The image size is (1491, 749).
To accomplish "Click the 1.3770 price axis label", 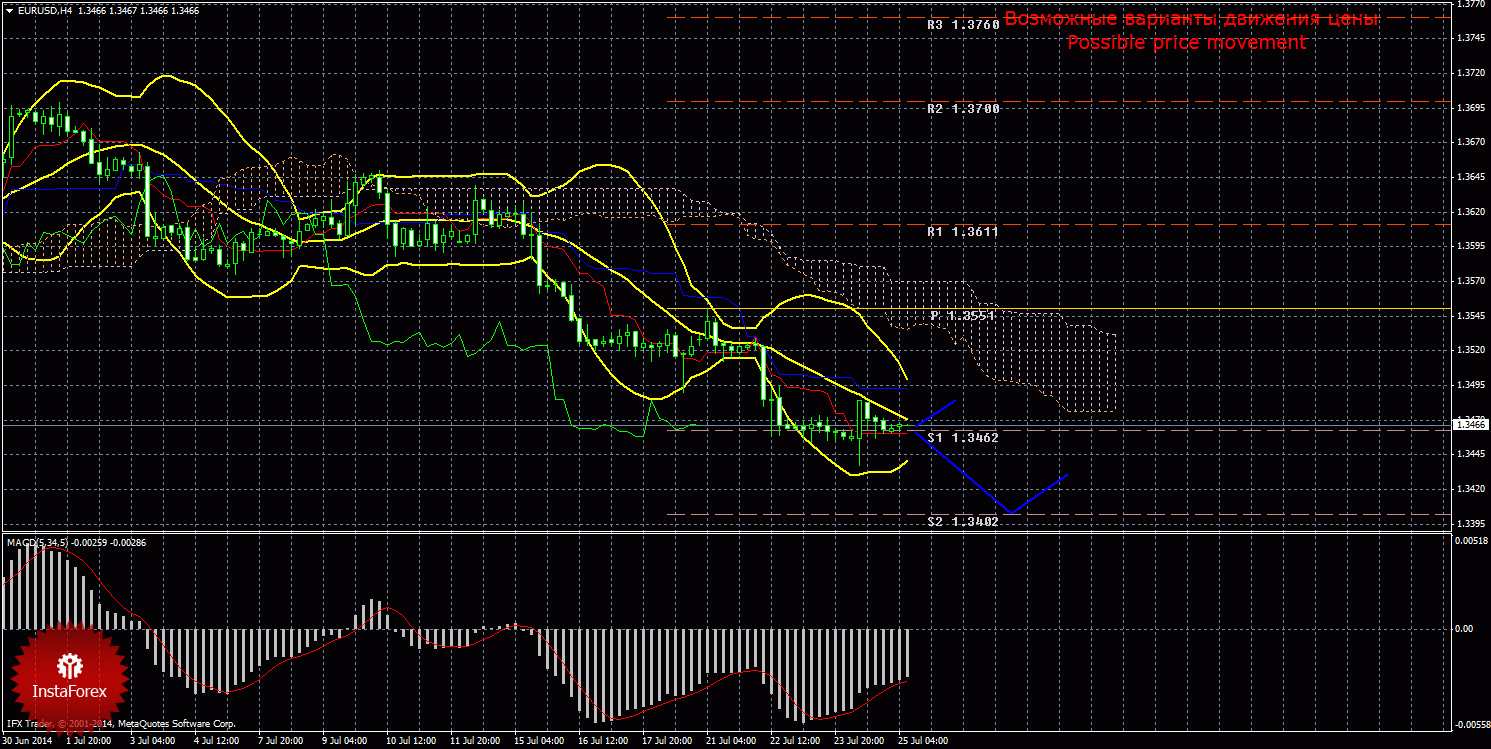I will (x=1469, y=4).
